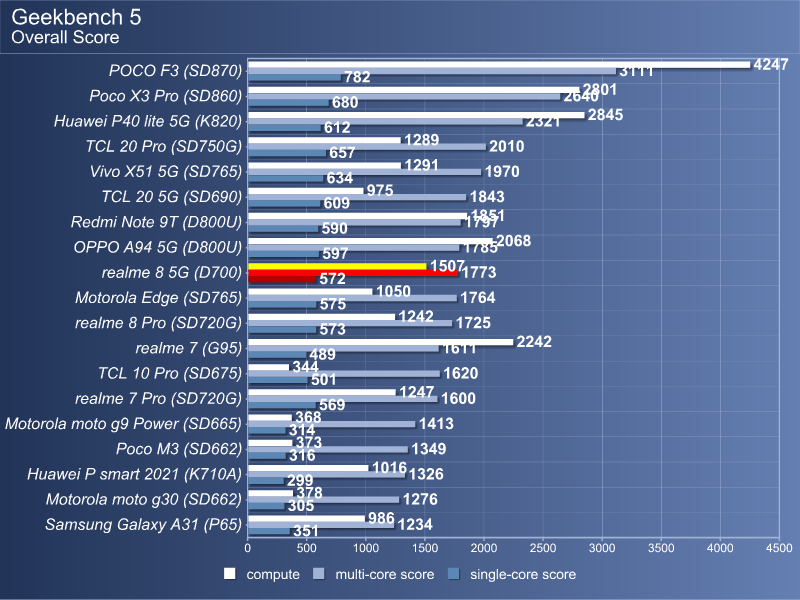Click the 2000 tick on the x-axis

pyautogui.click(x=484, y=548)
